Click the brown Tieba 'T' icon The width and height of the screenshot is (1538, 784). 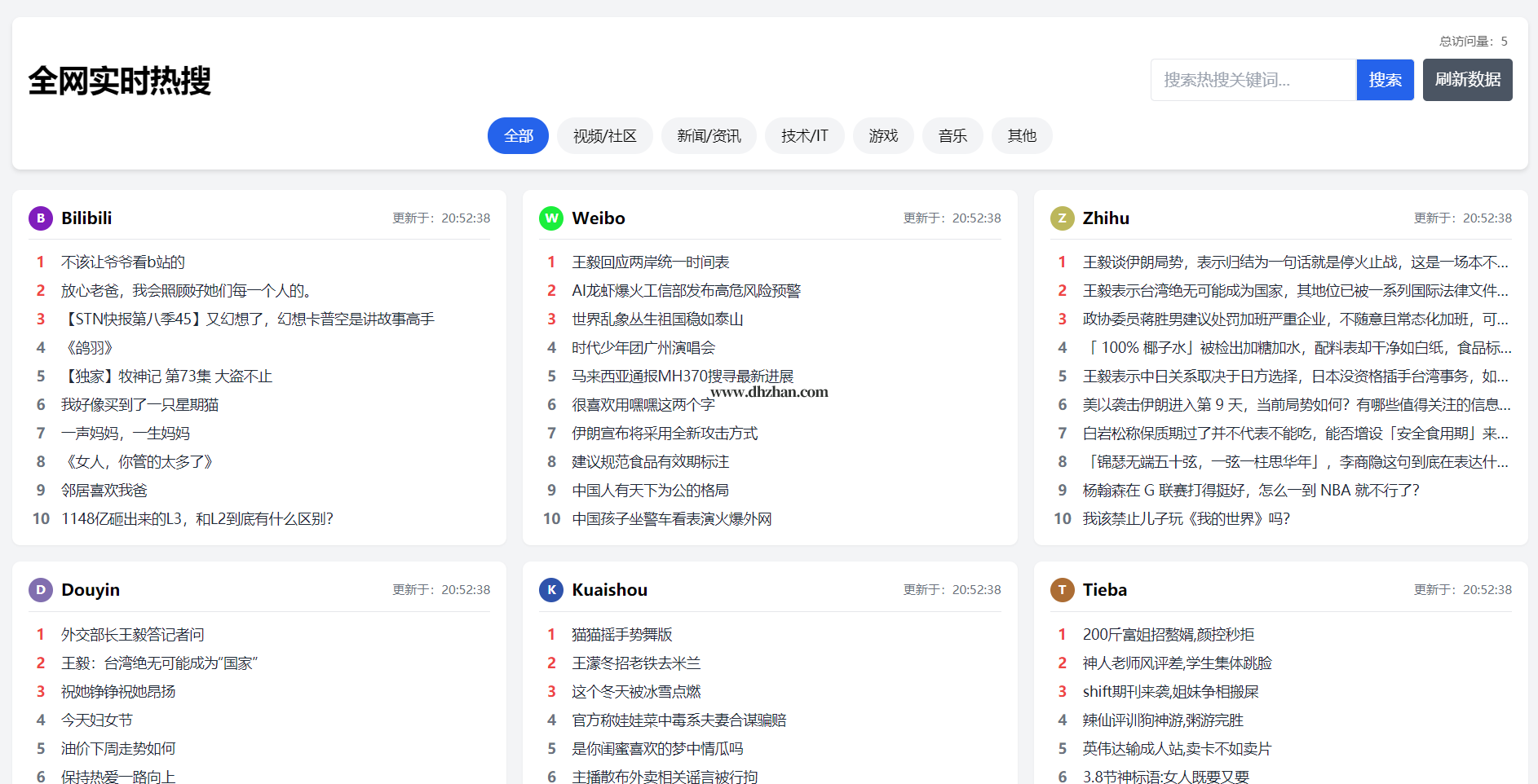pyautogui.click(x=1062, y=590)
